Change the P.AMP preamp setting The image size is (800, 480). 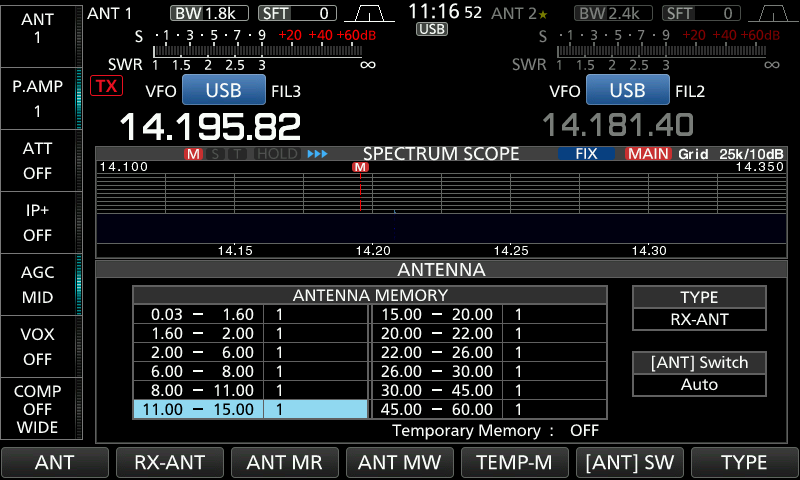(38, 98)
